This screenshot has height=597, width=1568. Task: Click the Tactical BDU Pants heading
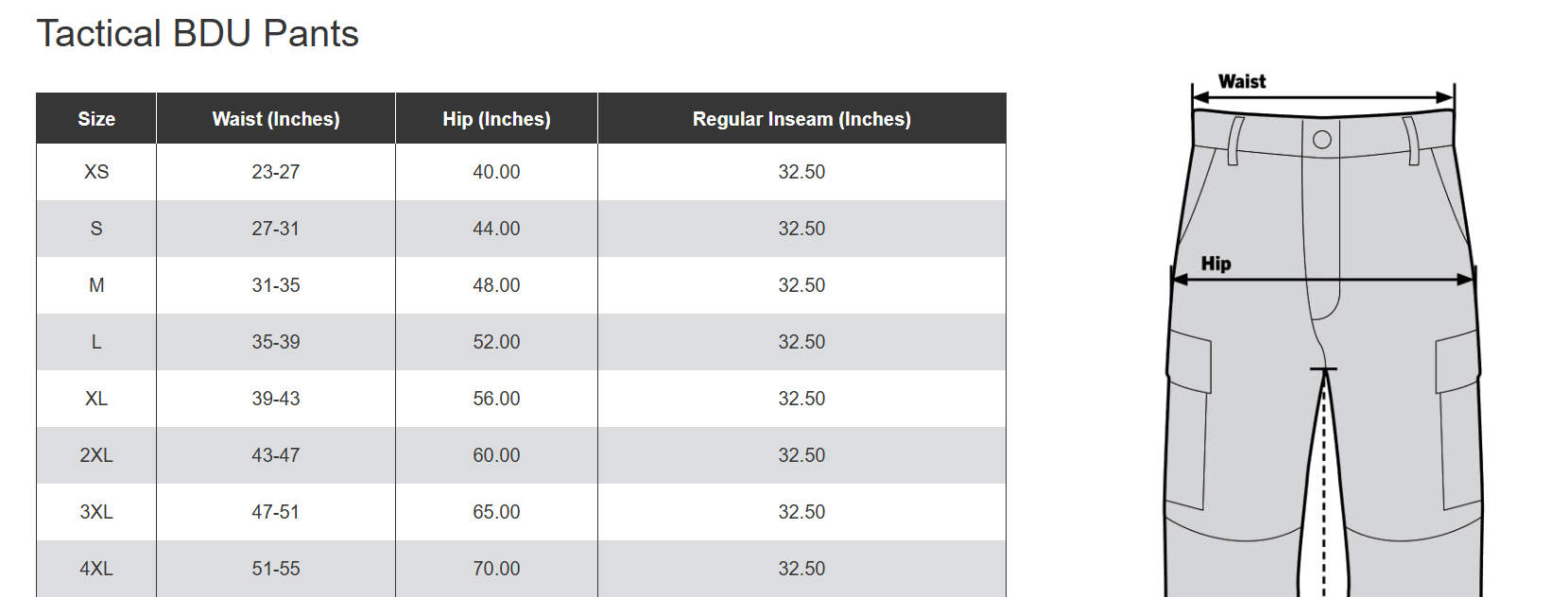coord(198,34)
